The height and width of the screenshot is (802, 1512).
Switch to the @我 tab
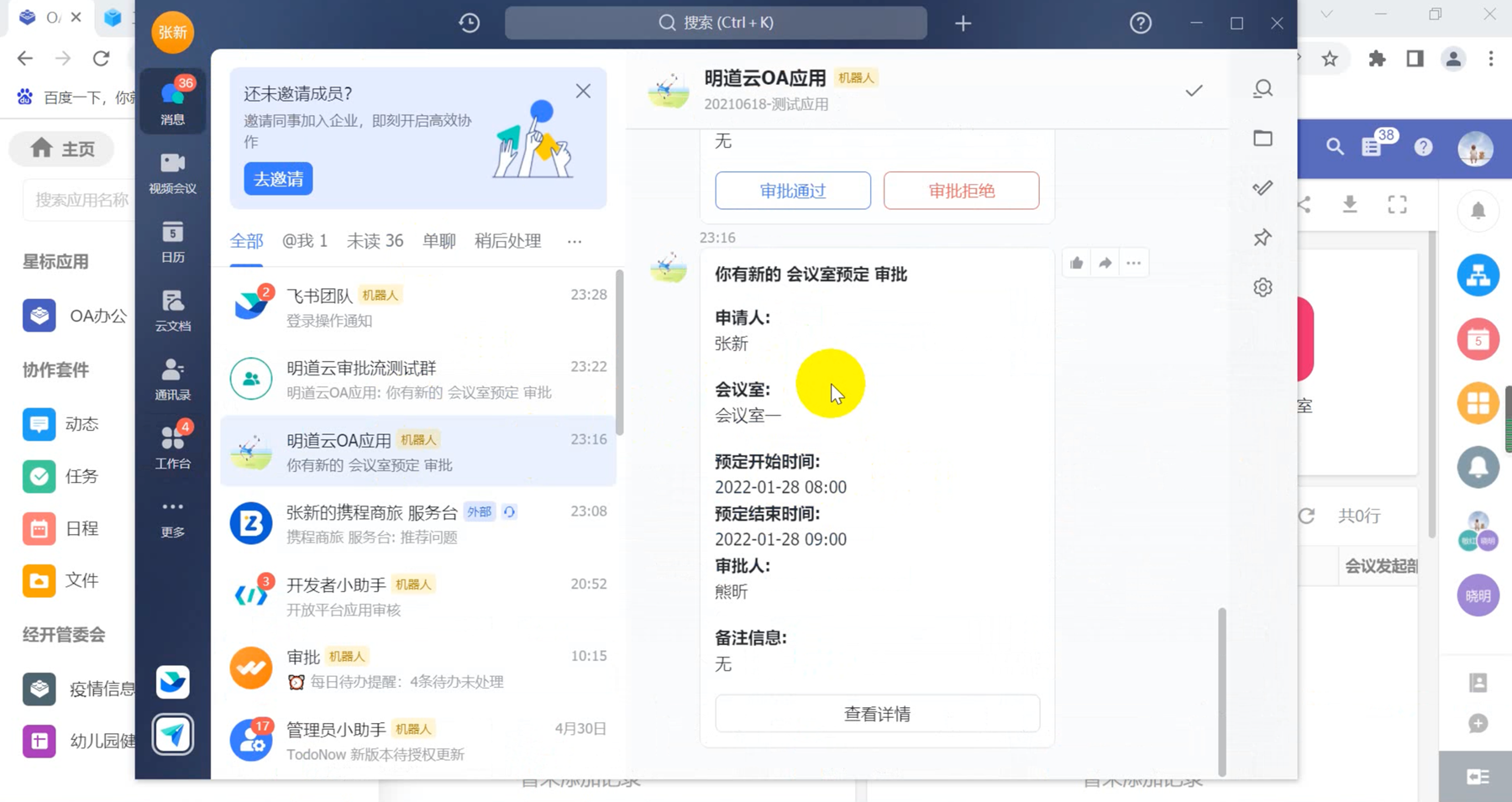[x=304, y=242]
